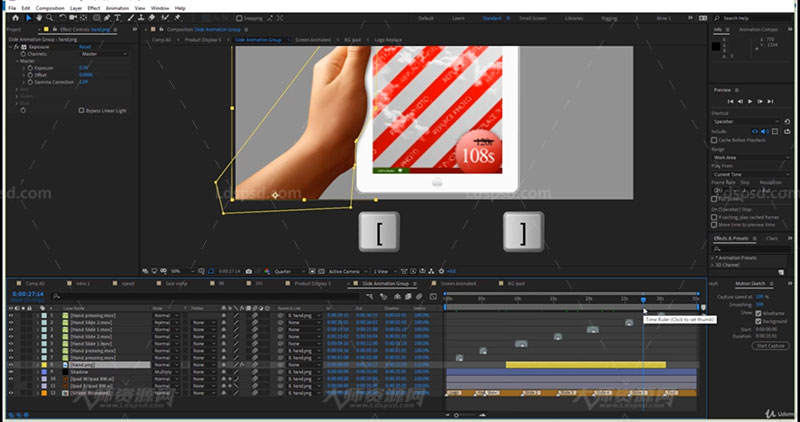
Task: Open the Channels Master dropdown
Action: (x=104, y=54)
